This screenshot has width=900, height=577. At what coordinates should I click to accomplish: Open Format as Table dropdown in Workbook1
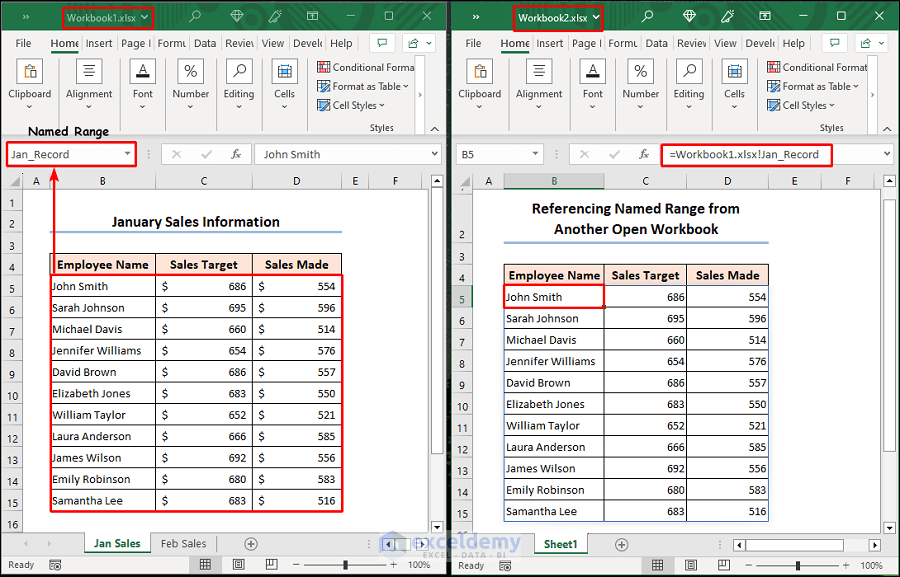[x=366, y=87]
